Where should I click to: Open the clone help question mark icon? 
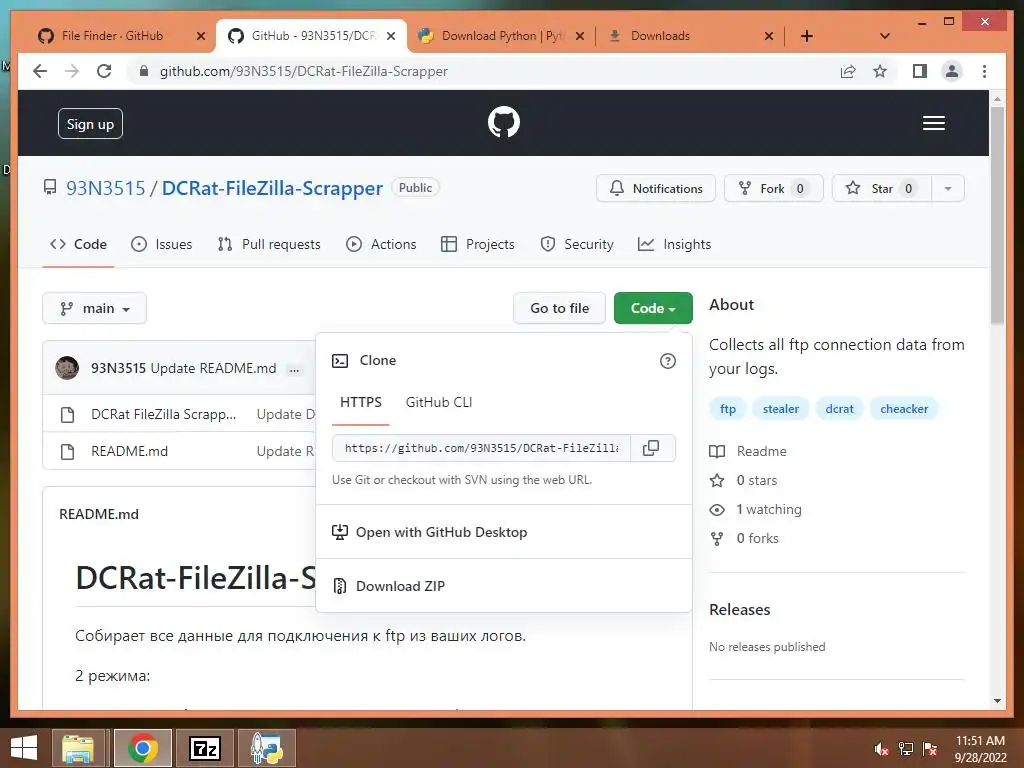(667, 361)
